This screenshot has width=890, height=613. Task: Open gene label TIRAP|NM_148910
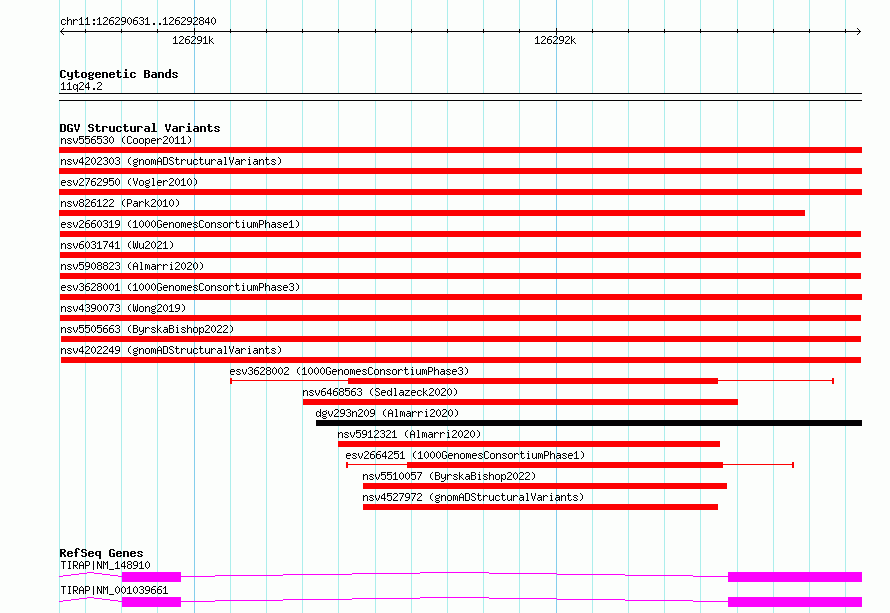(x=105, y=565)
